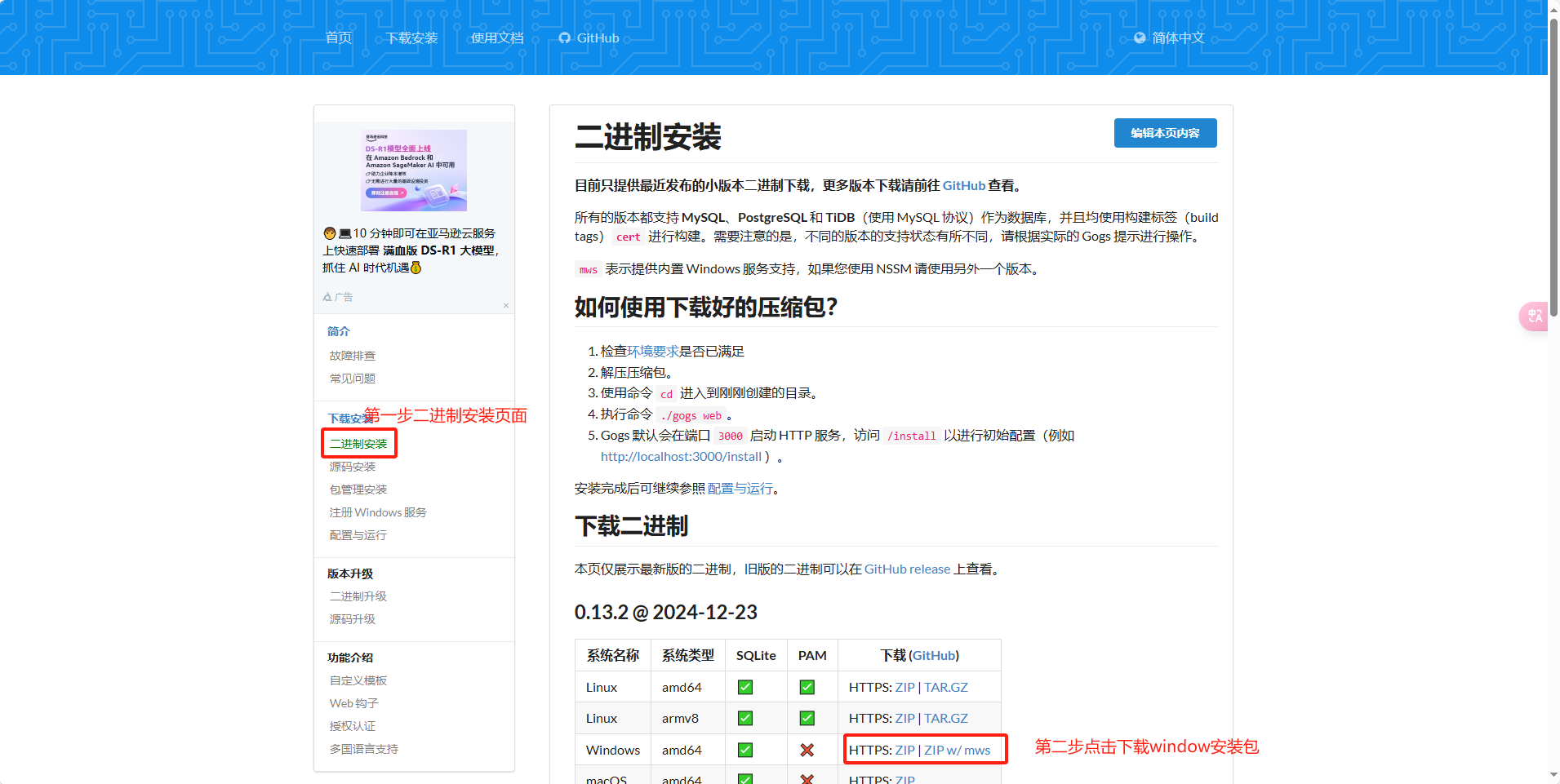
Task: Open 使用文档 in the top navigation
Action: coord(497,38)
